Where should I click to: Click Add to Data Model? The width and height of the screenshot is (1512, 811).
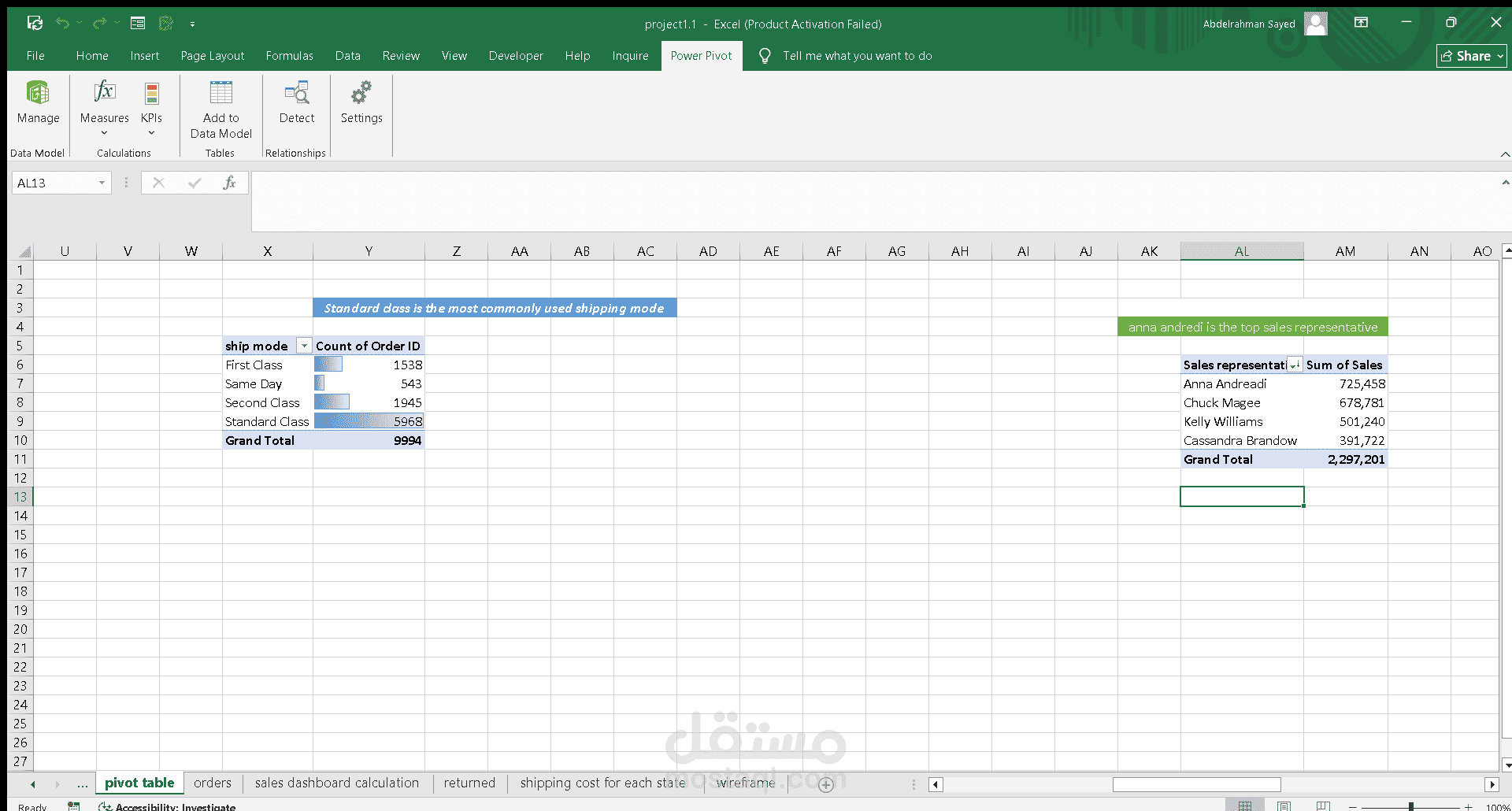[220, 109]
